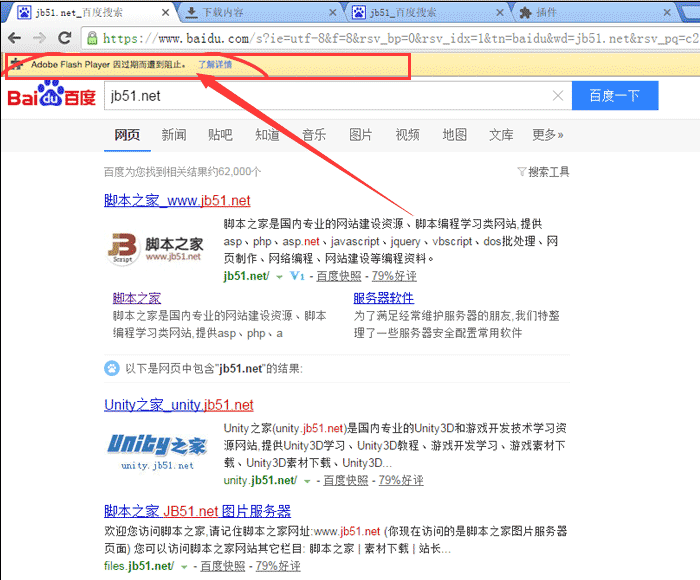
Task: Click the browser forward arrow
Action: (x=39, y=38)
